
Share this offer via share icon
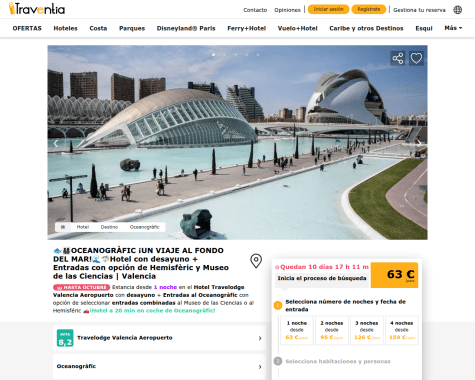pyautogui.click(x=398, y=59)
